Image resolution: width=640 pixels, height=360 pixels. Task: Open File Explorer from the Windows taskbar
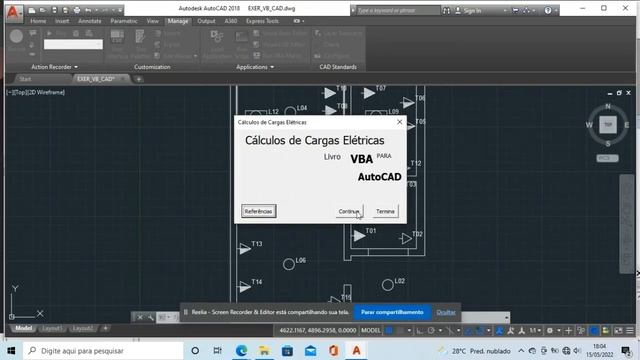pos(264,351)
